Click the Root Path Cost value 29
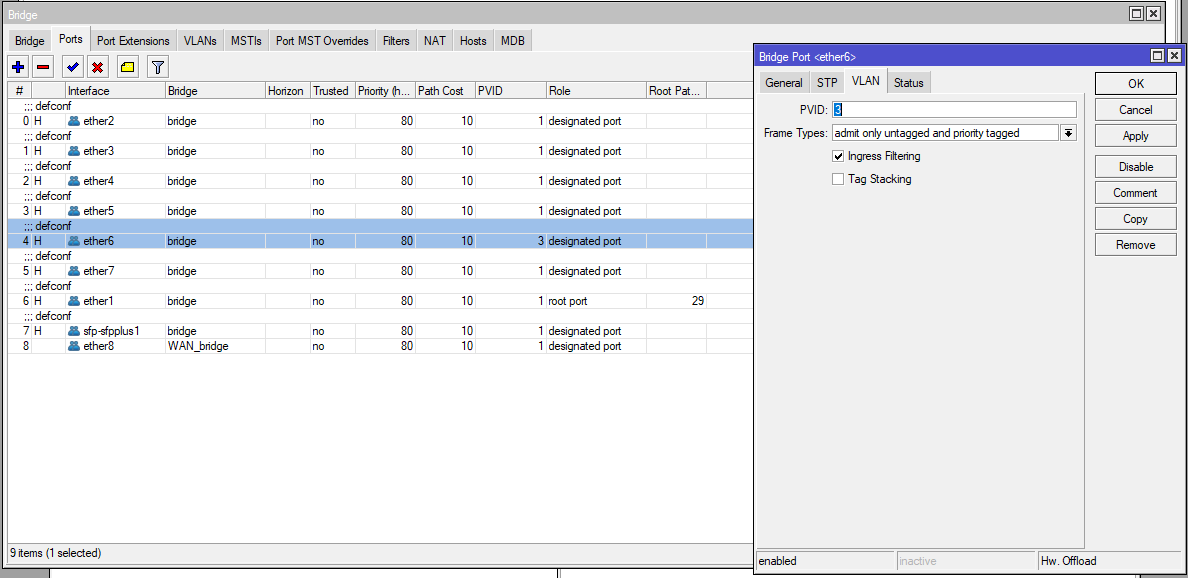 point(697,301)
